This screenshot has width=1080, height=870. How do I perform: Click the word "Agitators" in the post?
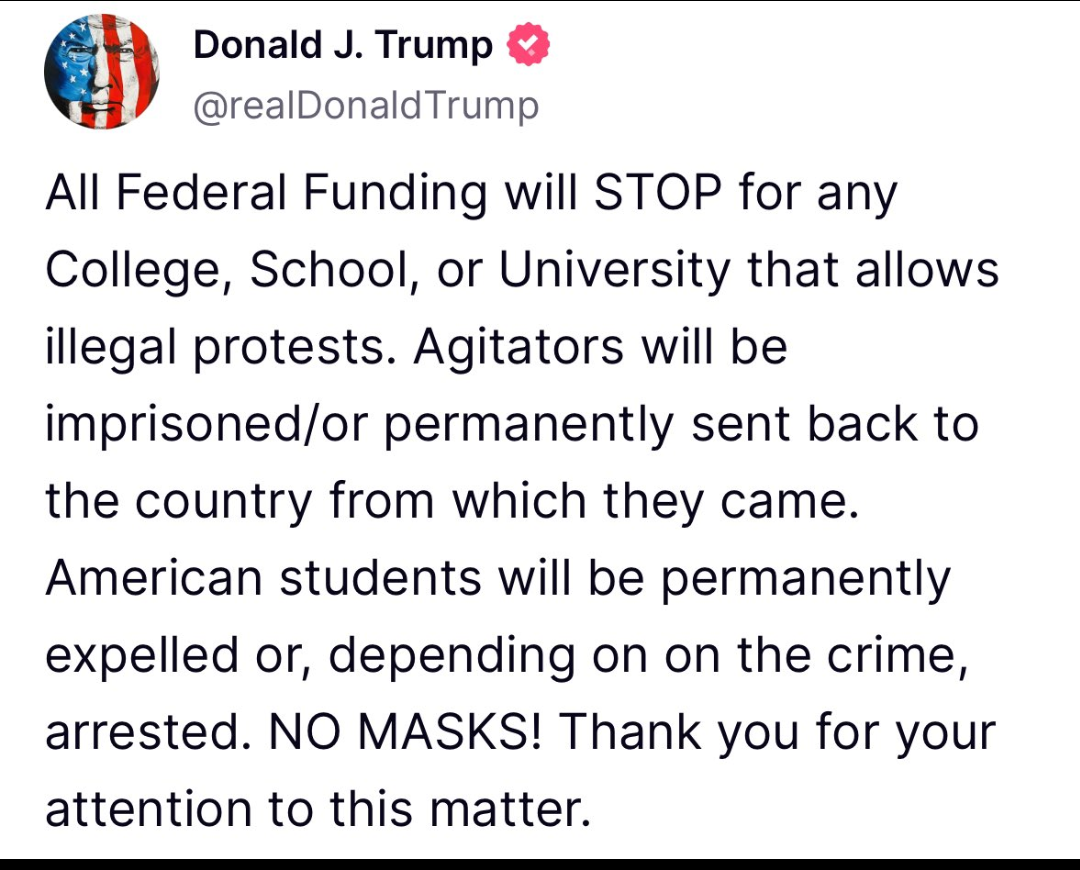click(x=518, y=348)
